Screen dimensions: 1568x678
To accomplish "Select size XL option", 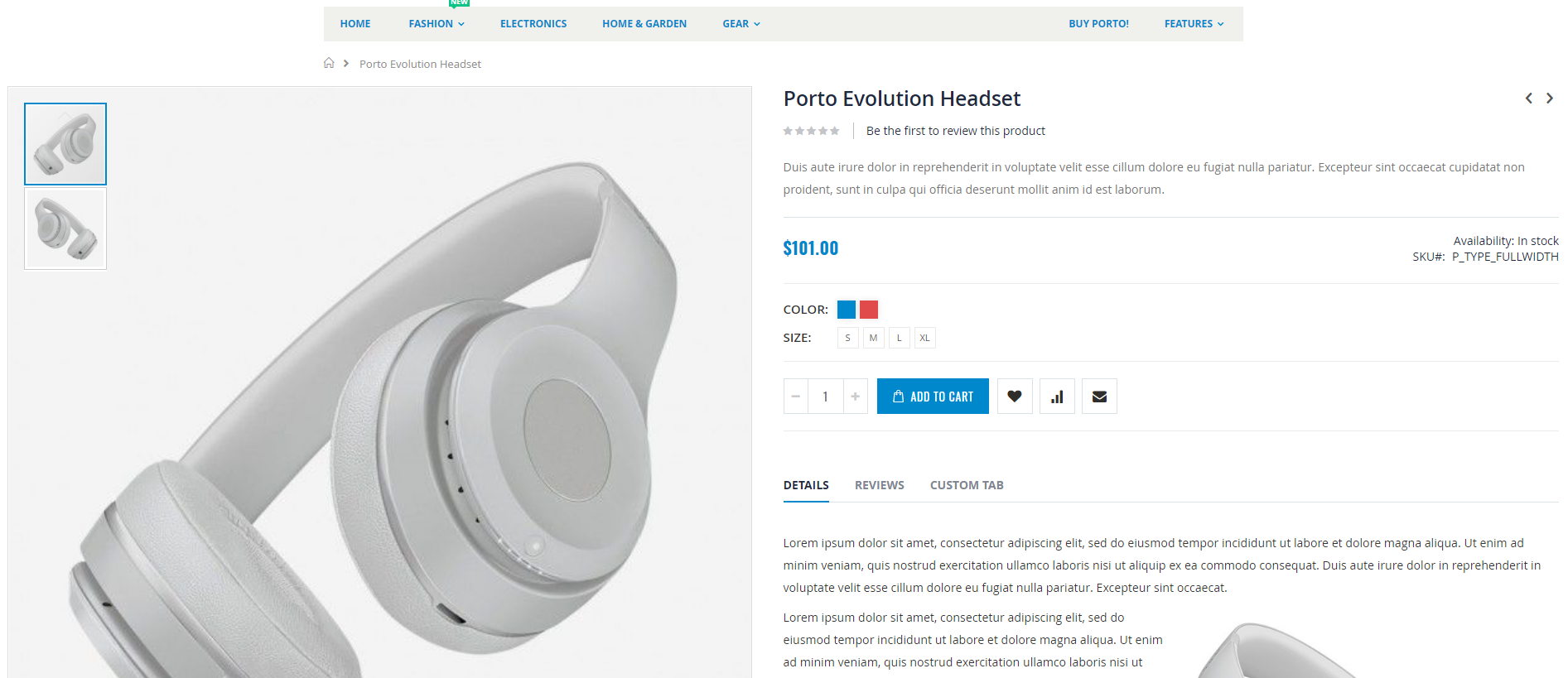I will click(924, 338).
